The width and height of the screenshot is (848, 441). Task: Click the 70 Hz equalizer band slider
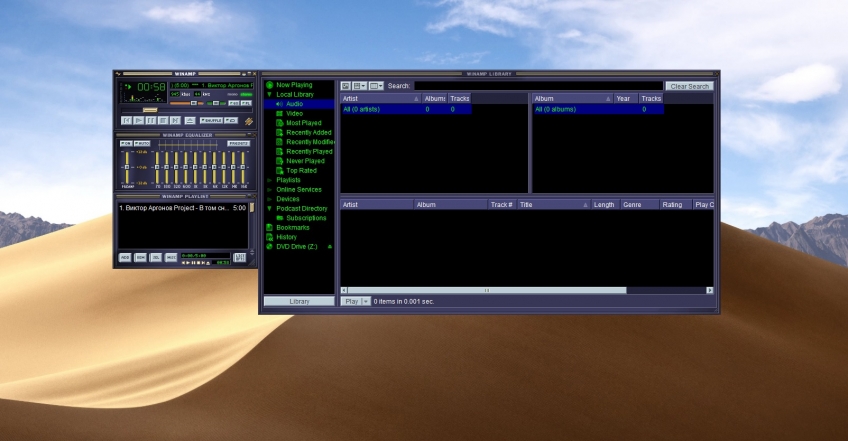157,168
